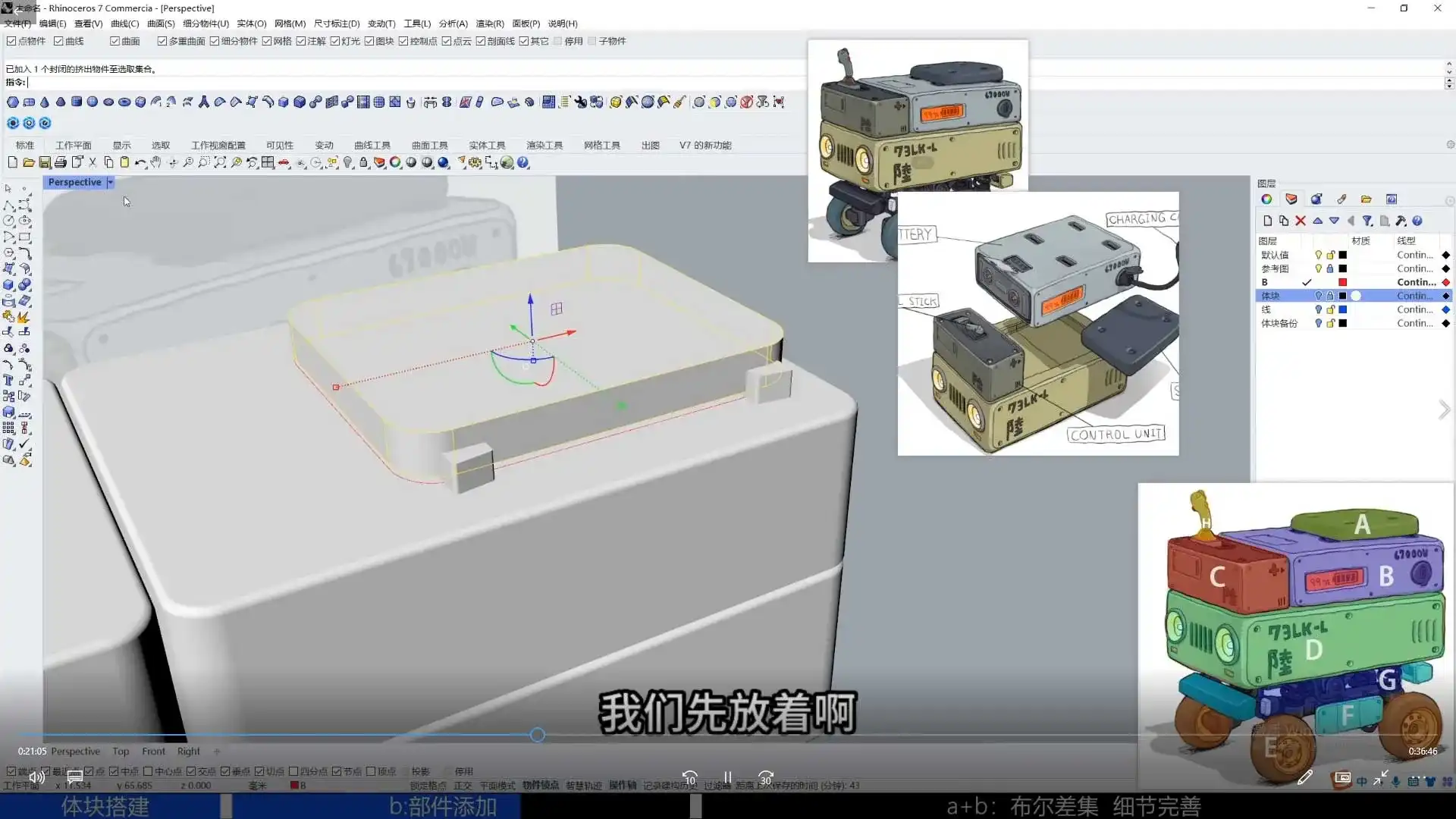This screenshot has height=819, width=1456.
Task: Open the Perspective viewport title dropdown
Action: click(109, 182)
